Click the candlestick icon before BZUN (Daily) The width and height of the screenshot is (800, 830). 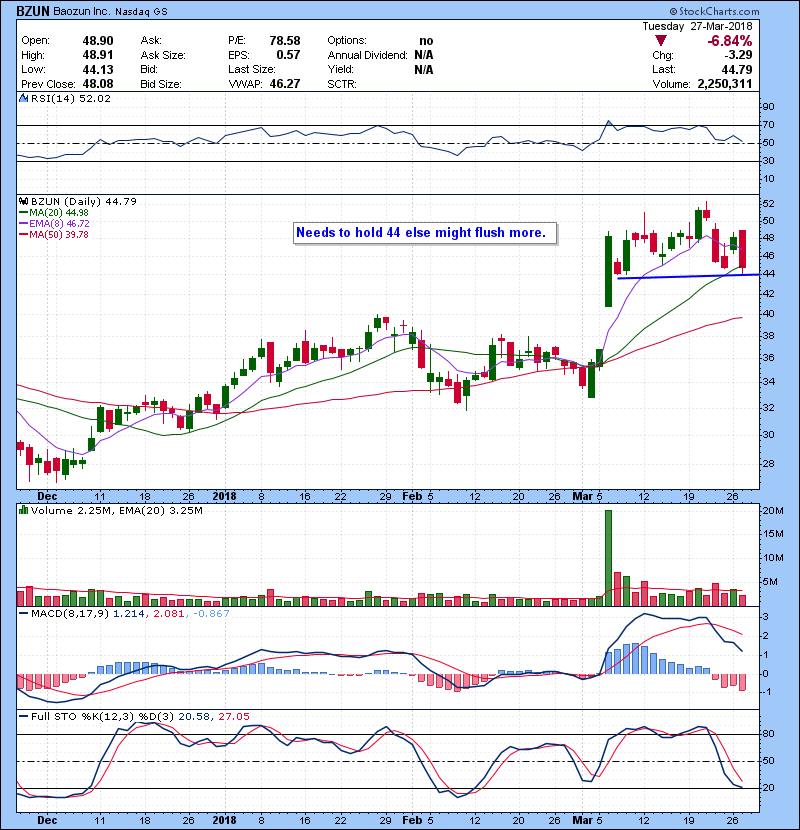23,201
